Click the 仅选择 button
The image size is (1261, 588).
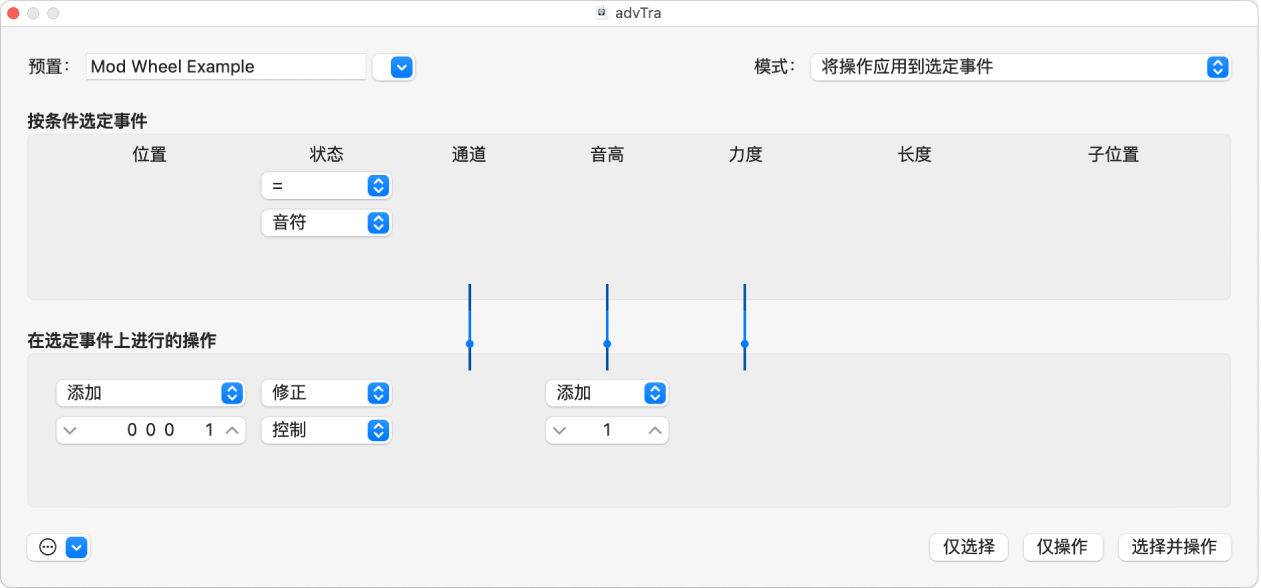[x=967, y=547]
